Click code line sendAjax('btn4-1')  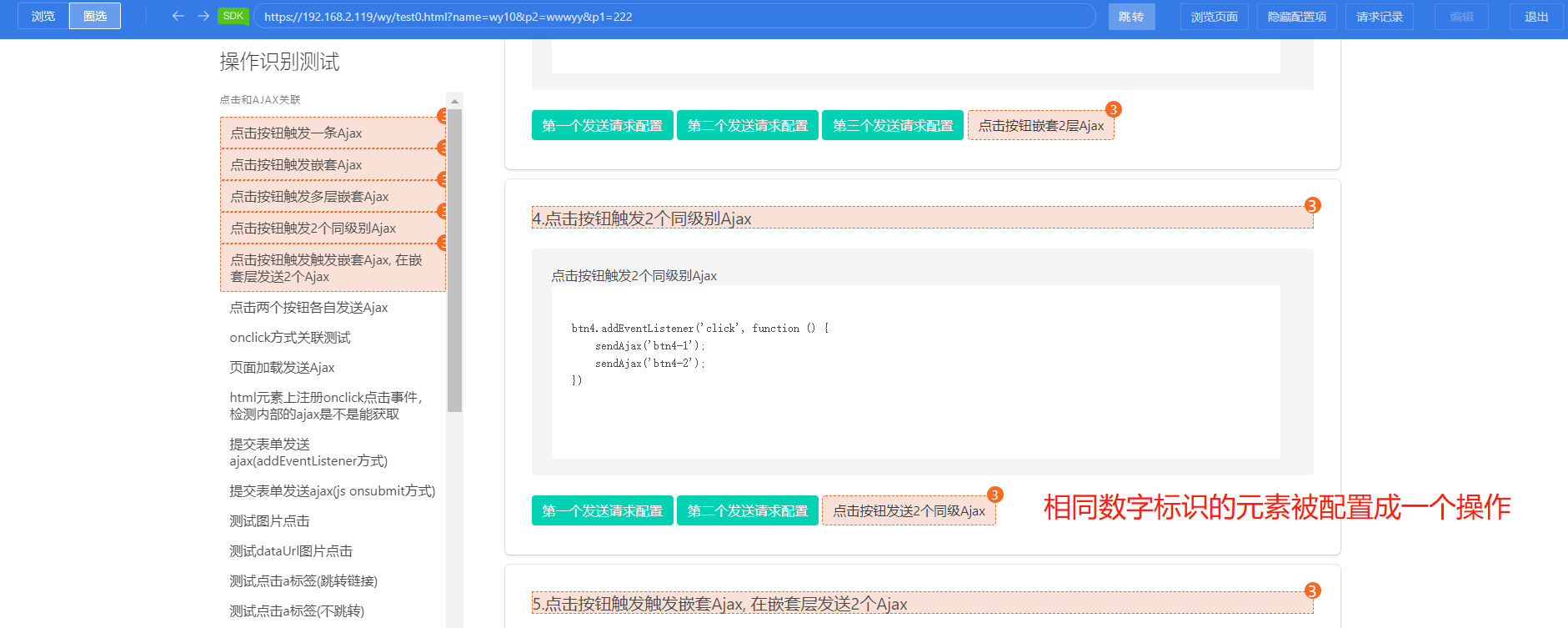click(x=649, y=345)
